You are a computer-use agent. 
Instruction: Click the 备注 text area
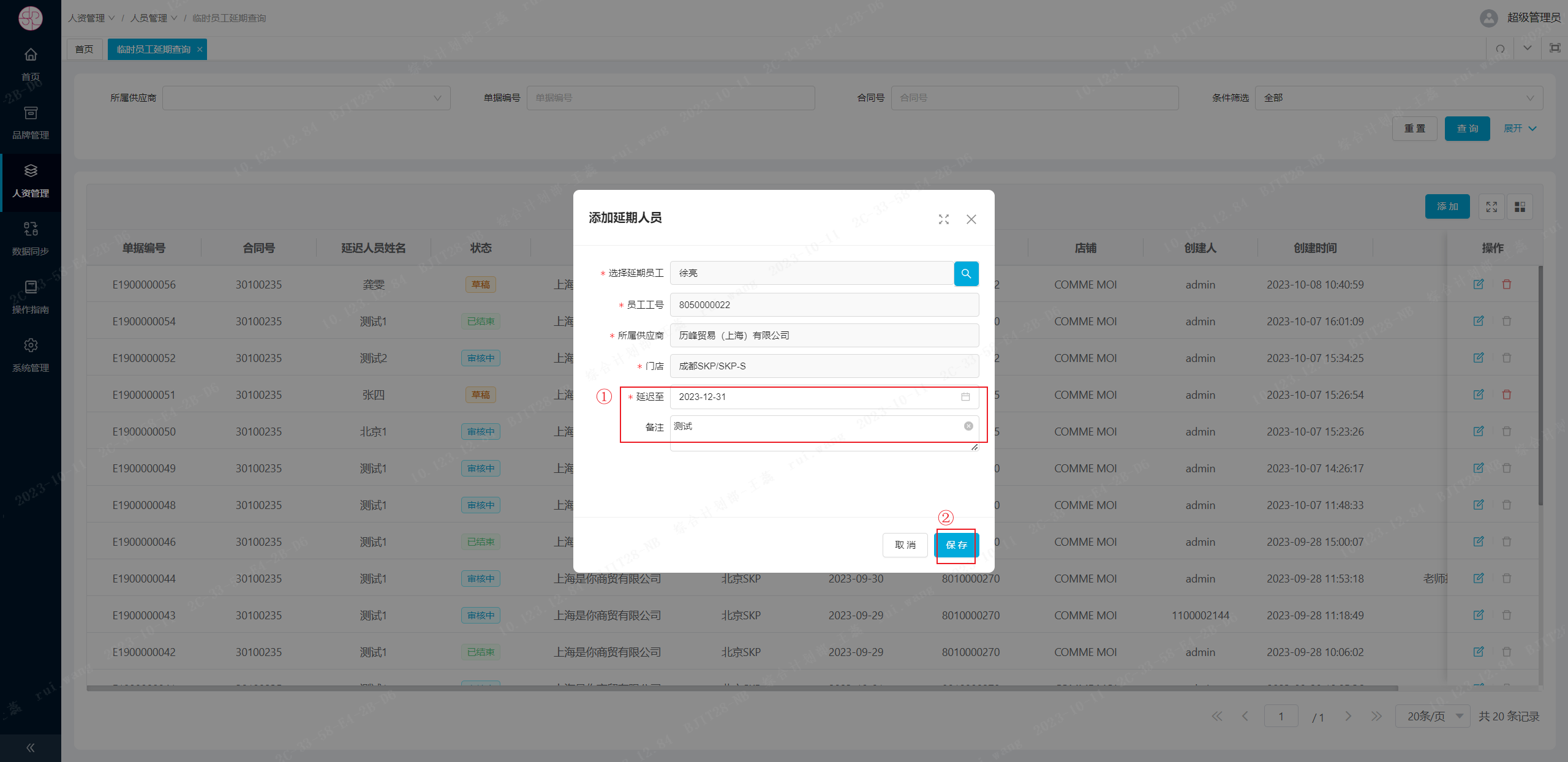(824, 433)
